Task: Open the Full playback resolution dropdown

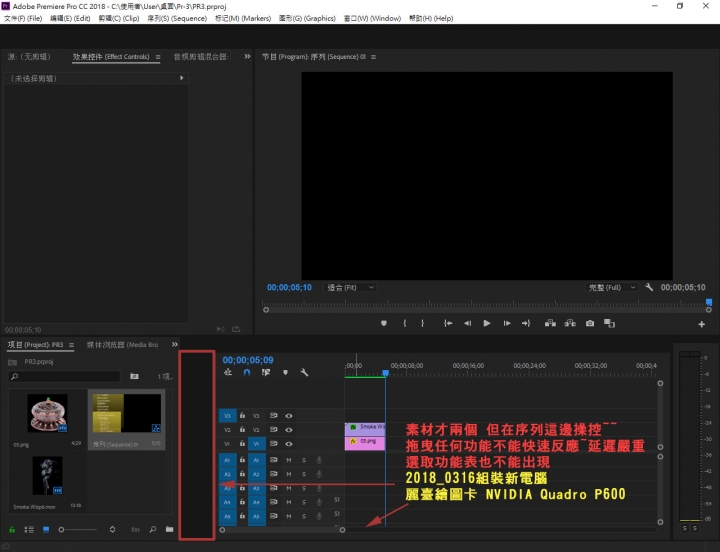Action: [x=611, y=287]
